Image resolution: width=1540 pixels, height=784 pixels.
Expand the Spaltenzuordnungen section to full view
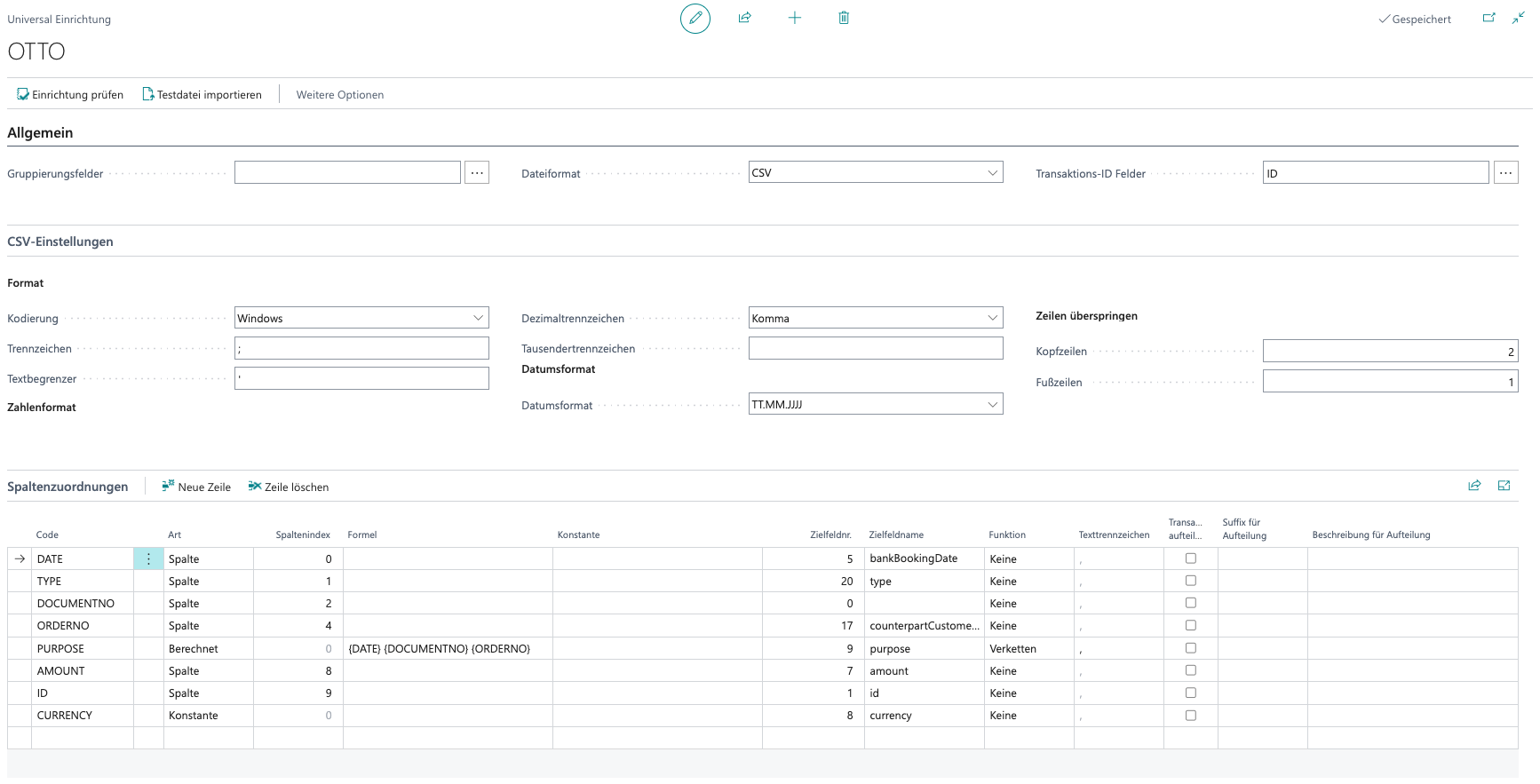[1504, 486]
